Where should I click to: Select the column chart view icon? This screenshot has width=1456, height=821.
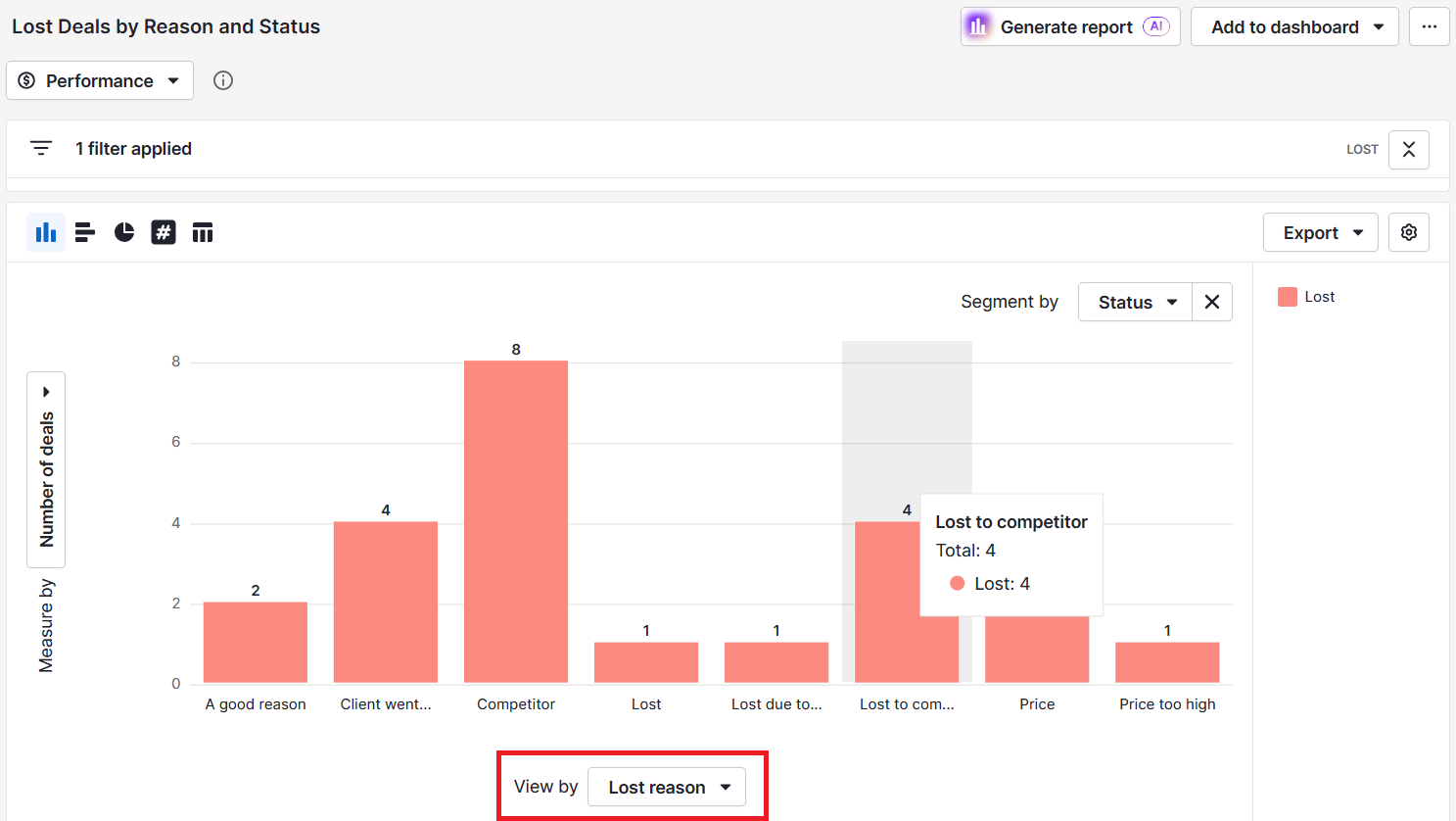[45, 232]
